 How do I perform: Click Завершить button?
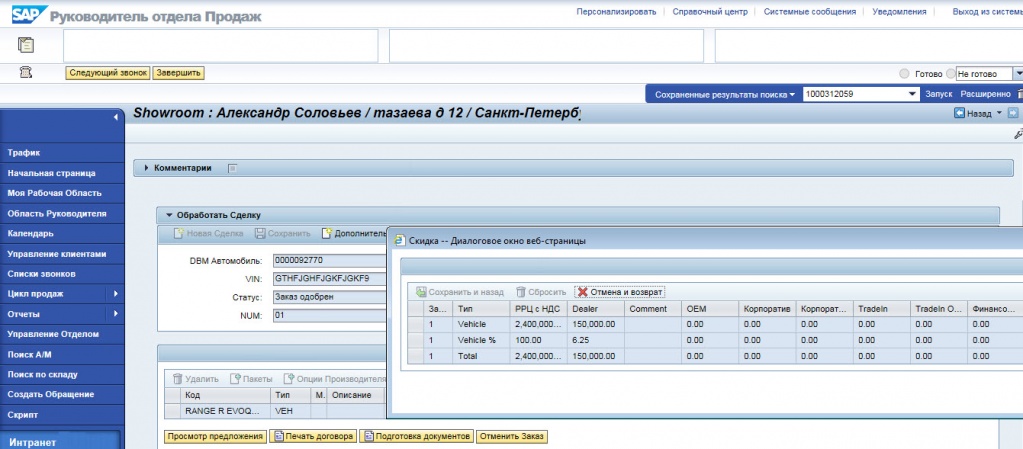click(179, 72)
